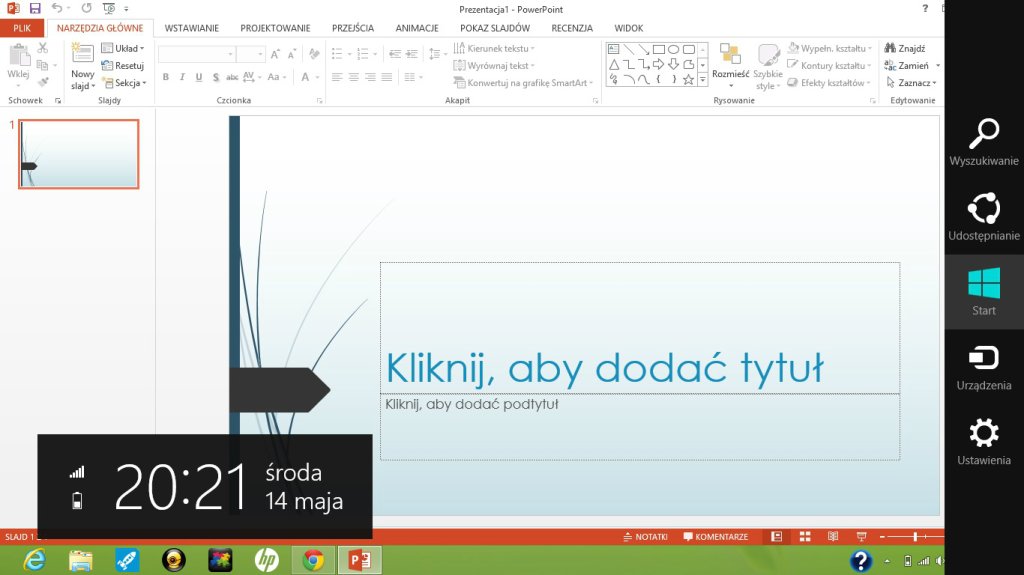This screenshot has width=1024, height=575.
Task: Align text to the right
Action: tap(370, 77)
